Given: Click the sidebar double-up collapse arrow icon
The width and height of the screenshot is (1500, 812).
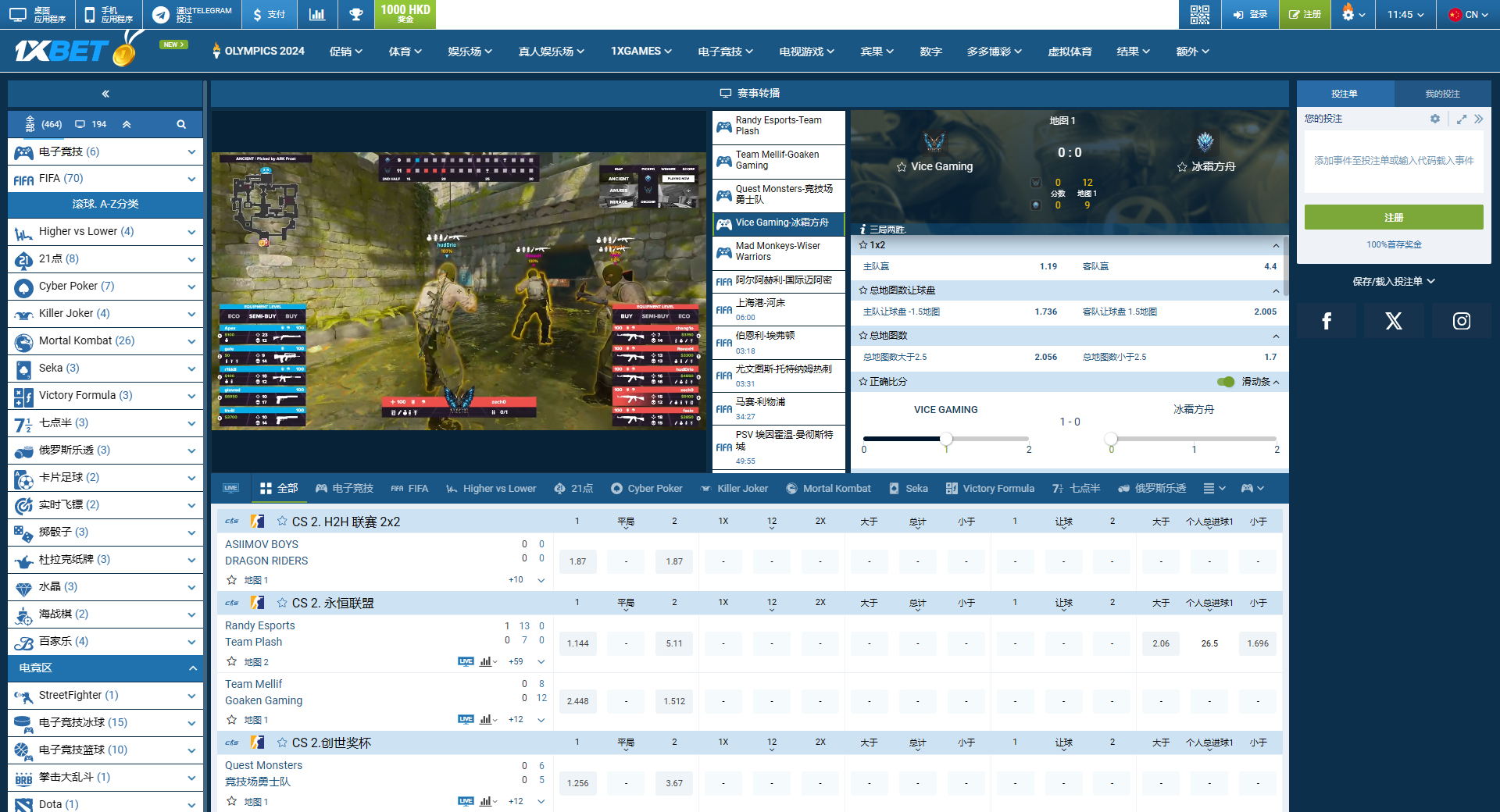Looking at the screenshot, I should [127, 124].
